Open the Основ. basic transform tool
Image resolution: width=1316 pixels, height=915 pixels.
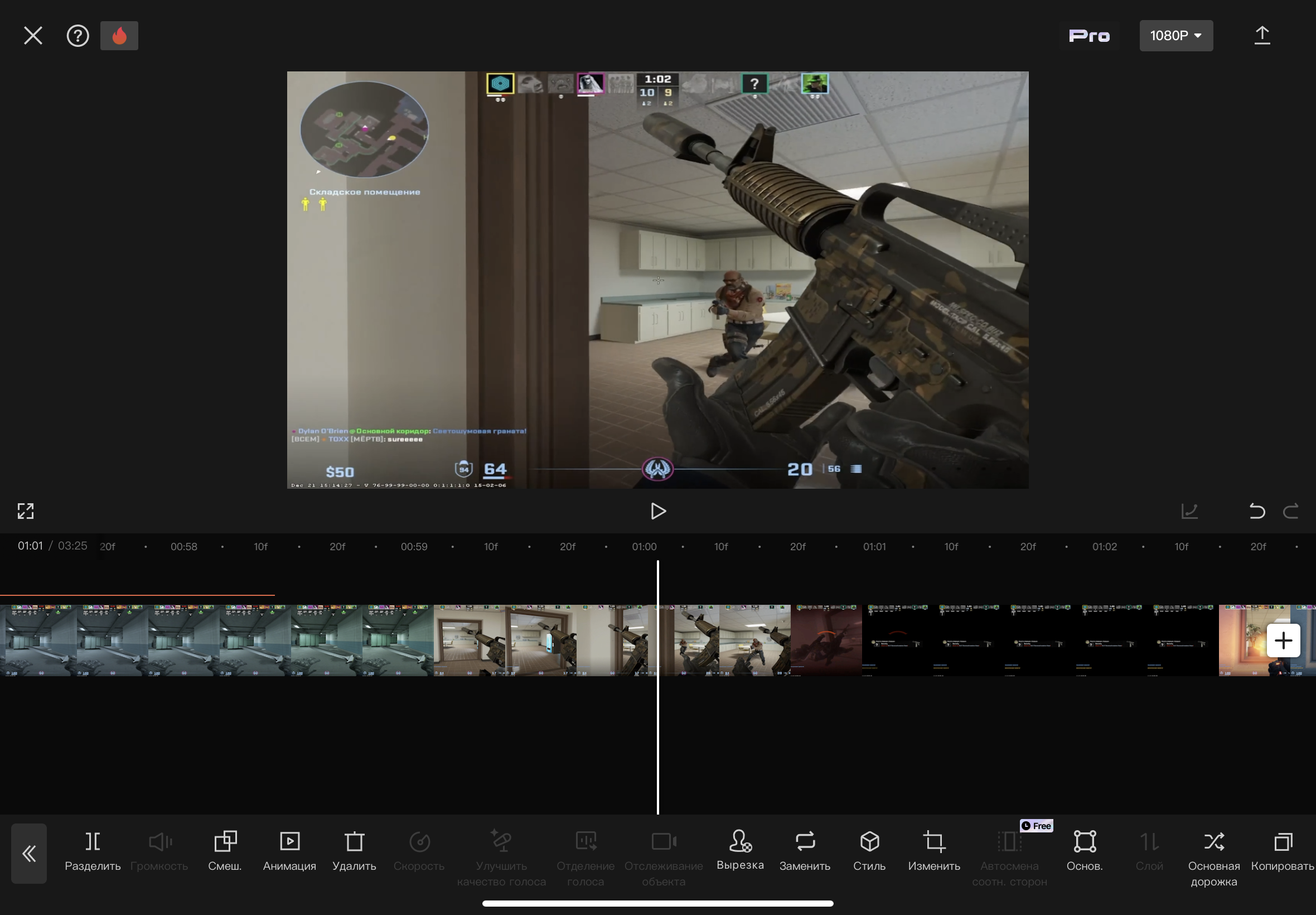click(x=1084, y=851)
